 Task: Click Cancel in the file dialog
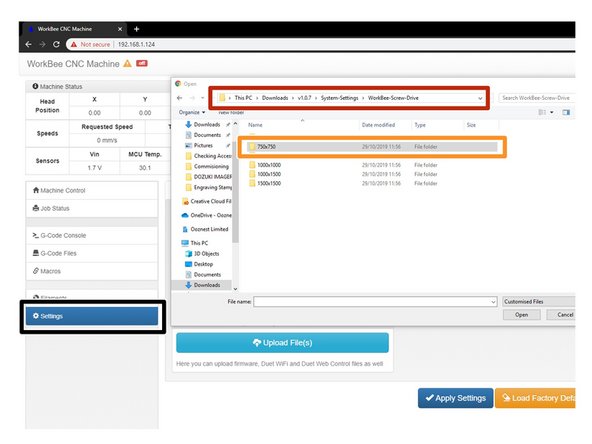click(561, 314)
